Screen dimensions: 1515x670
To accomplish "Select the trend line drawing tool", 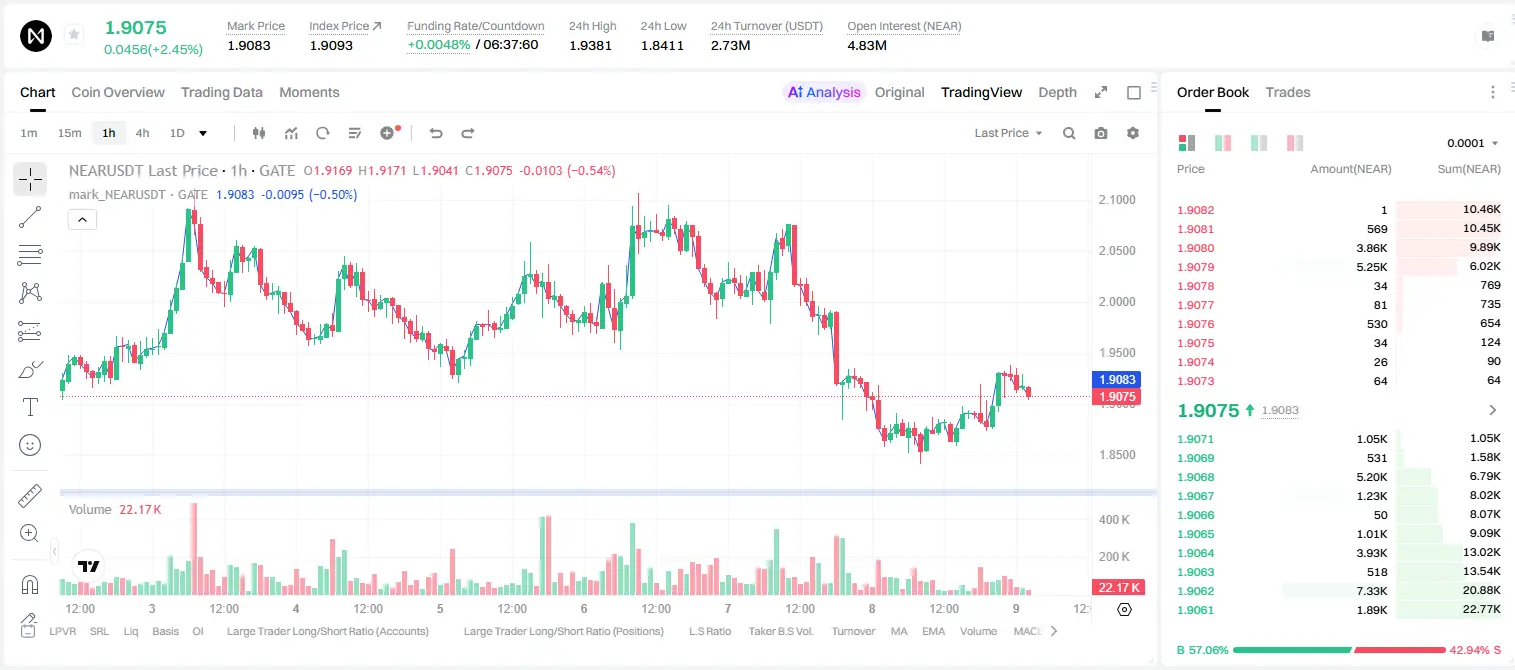I will coord(30,217).
